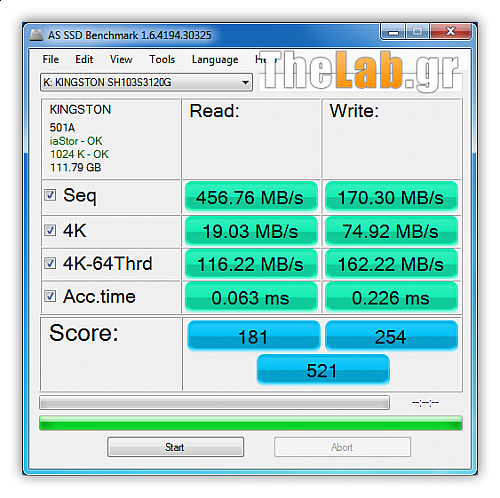Select the write access time 0.226 ms
Image resolution: width=500 pixels, height=498 pixels.
(391, 297)
